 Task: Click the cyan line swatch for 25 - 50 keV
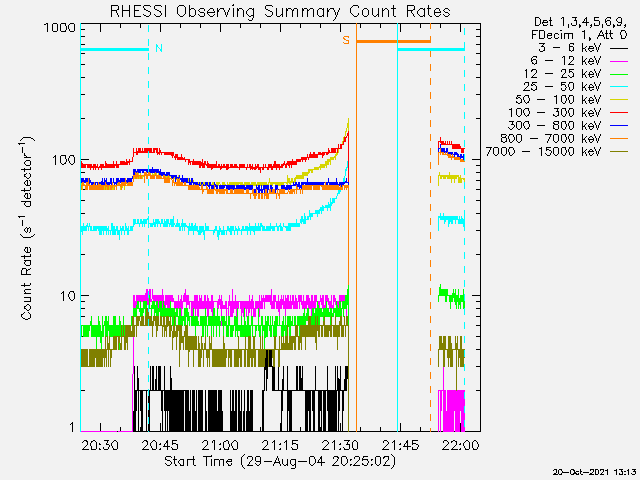619,87
